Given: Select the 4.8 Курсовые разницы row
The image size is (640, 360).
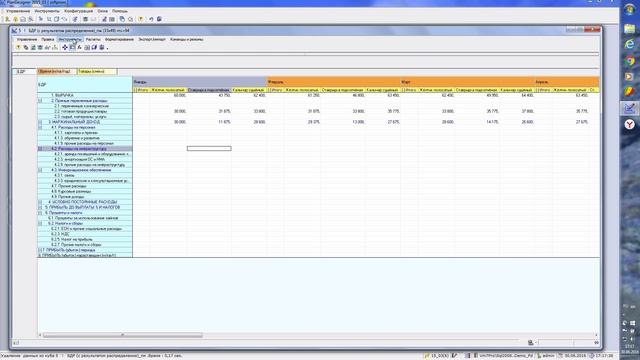Looking at the screenshot, I should pos(85,191).
